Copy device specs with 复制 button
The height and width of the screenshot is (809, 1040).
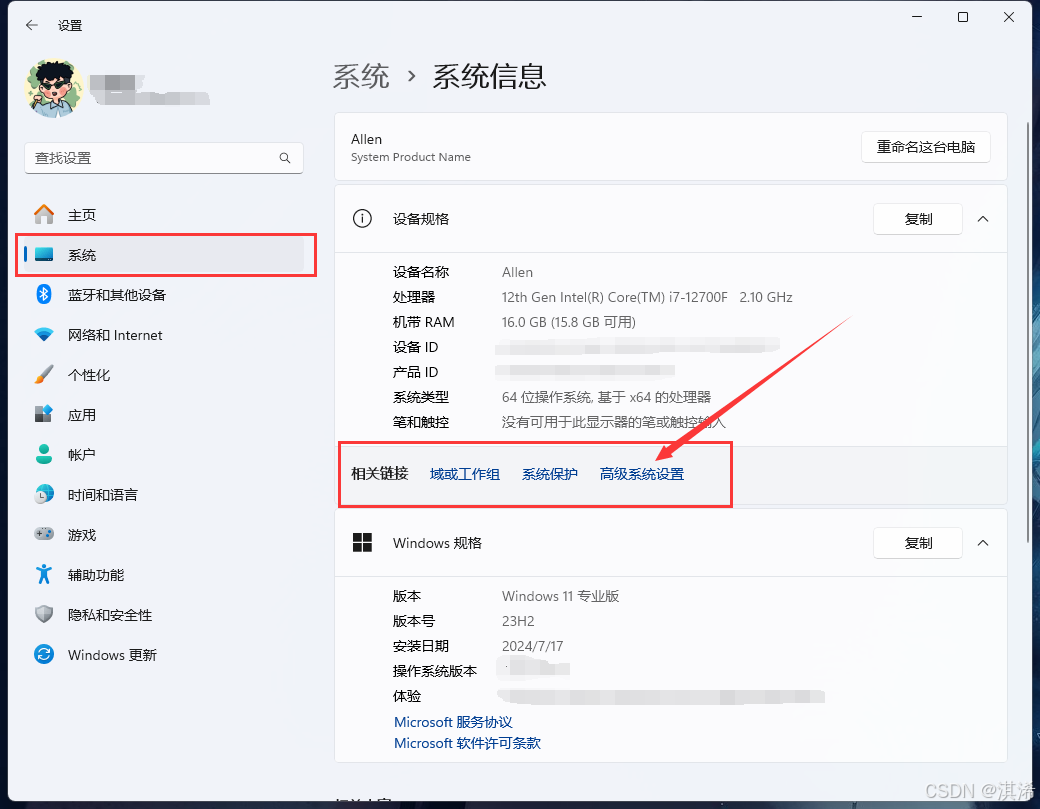[x=918, y=219]
